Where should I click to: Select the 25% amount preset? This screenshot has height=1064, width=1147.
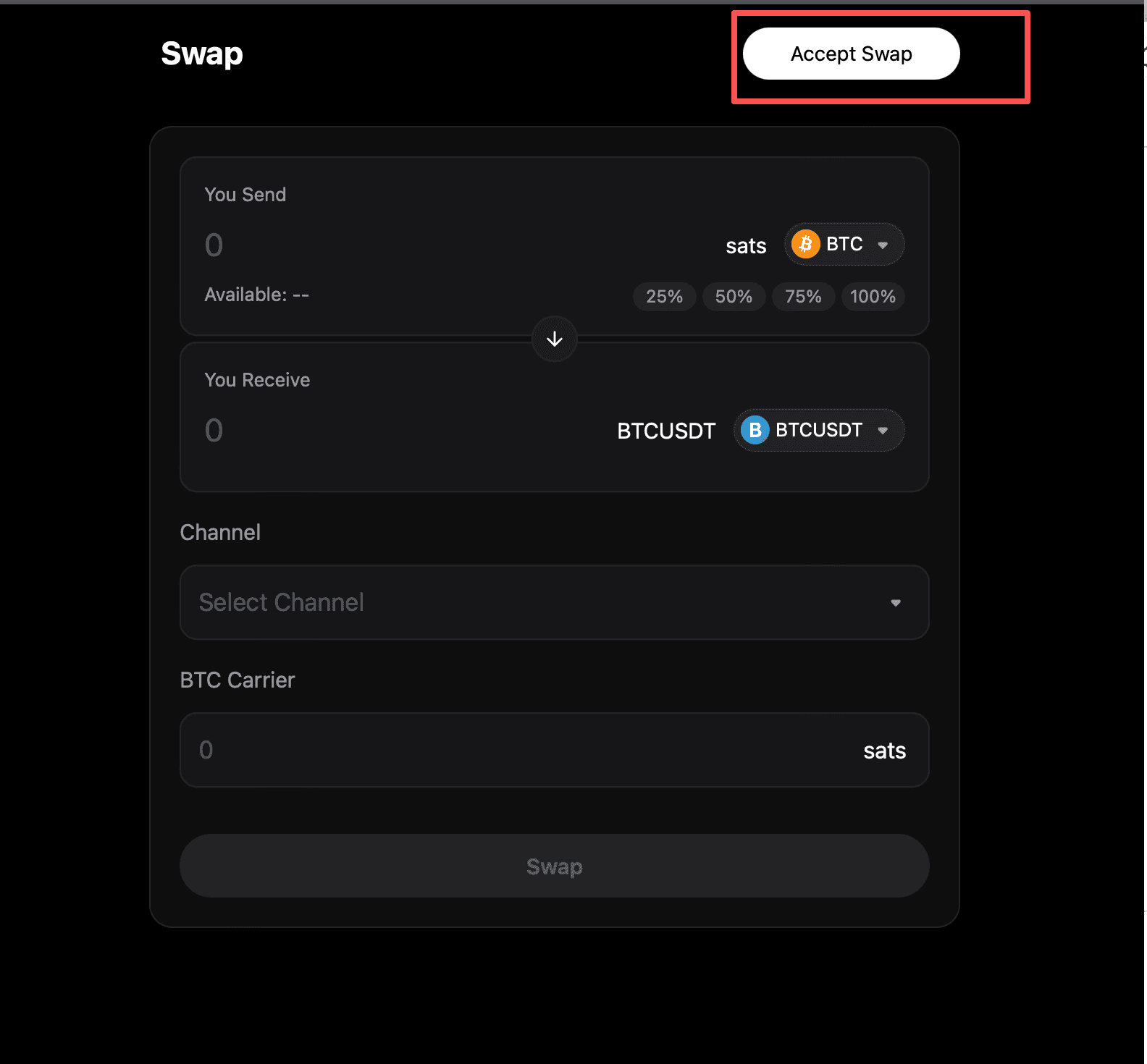[x=664, y=297]
